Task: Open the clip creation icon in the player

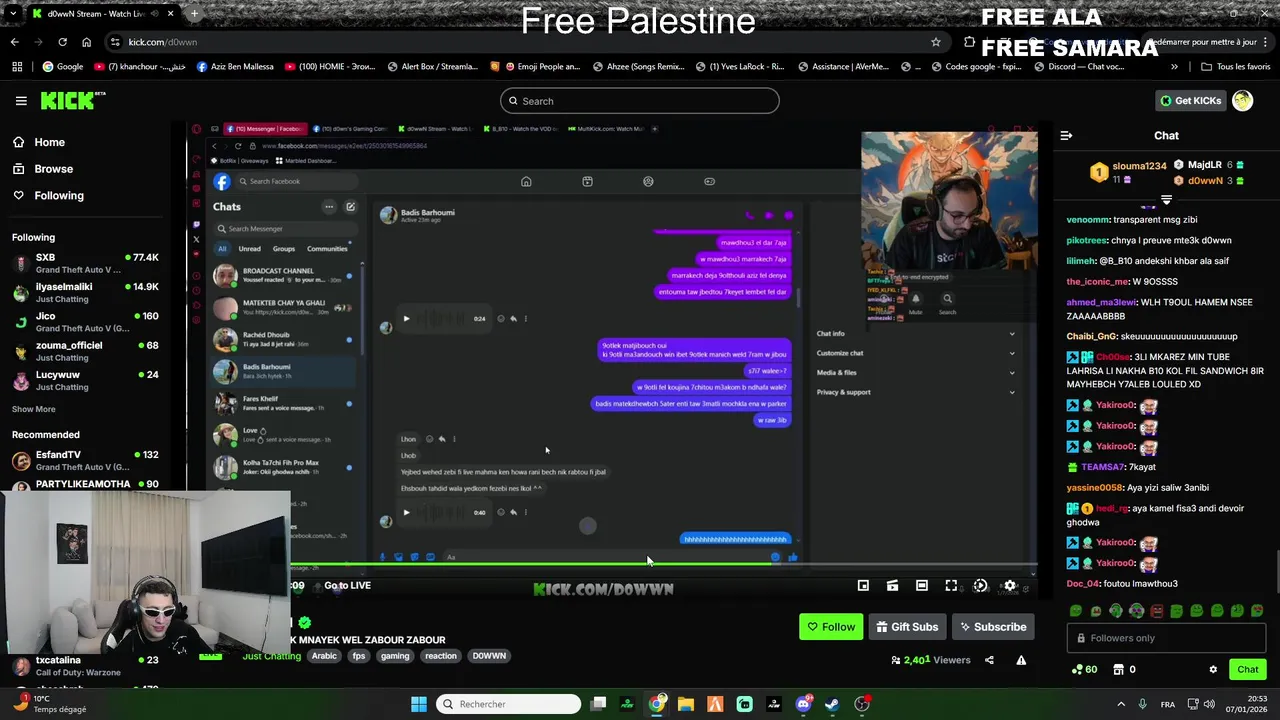Action: click(x=892, y=586)
